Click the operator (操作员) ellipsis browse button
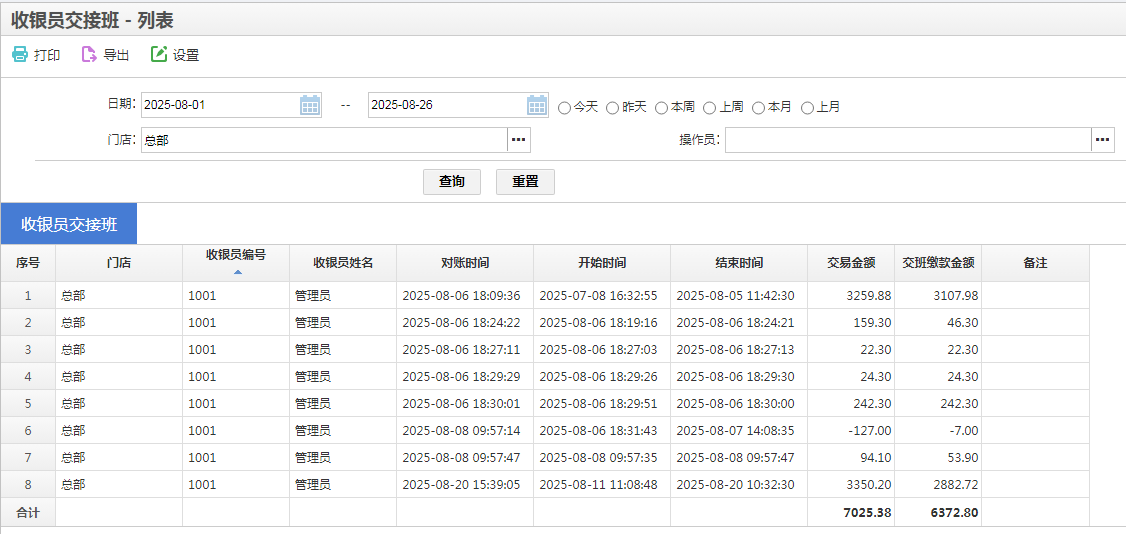1126x534 pixels. click(x=1102, y=140)
